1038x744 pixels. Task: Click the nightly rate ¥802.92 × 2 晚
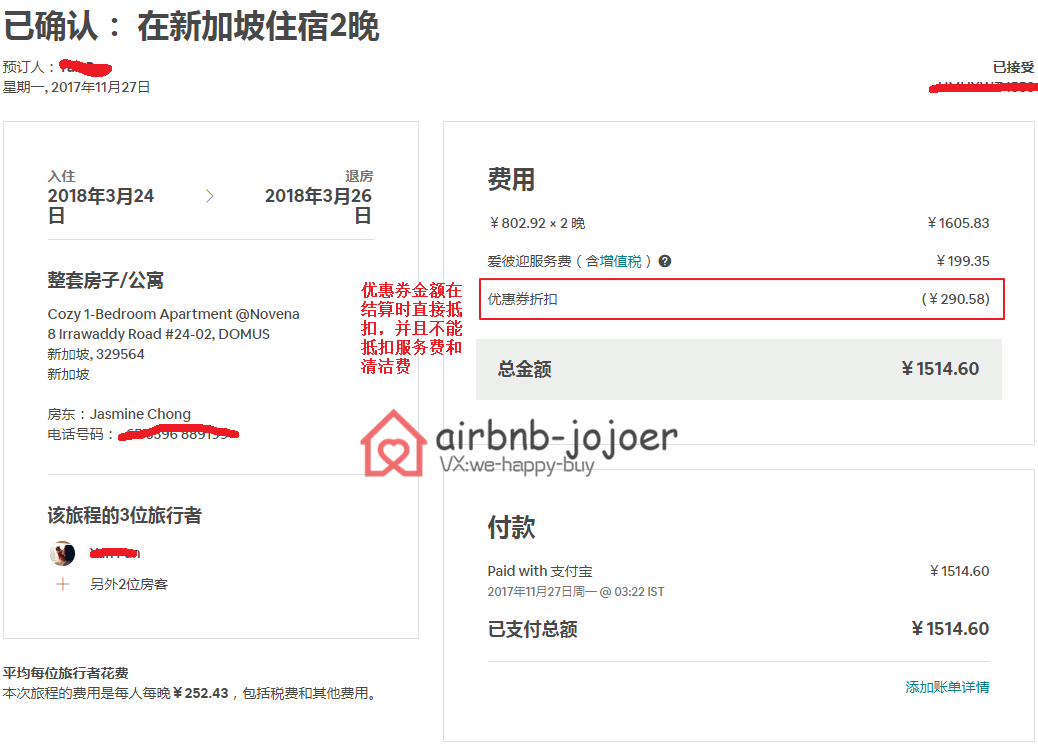(537, 223)
